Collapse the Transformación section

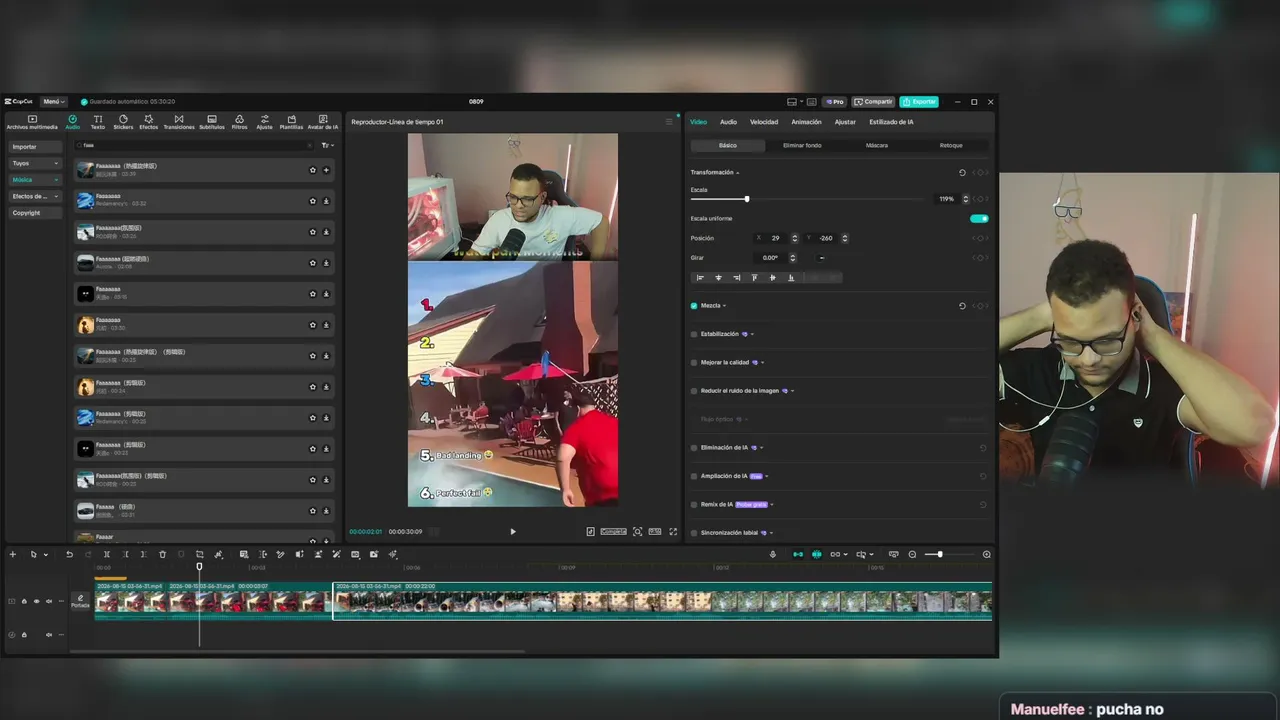click(x=738, y=173)
